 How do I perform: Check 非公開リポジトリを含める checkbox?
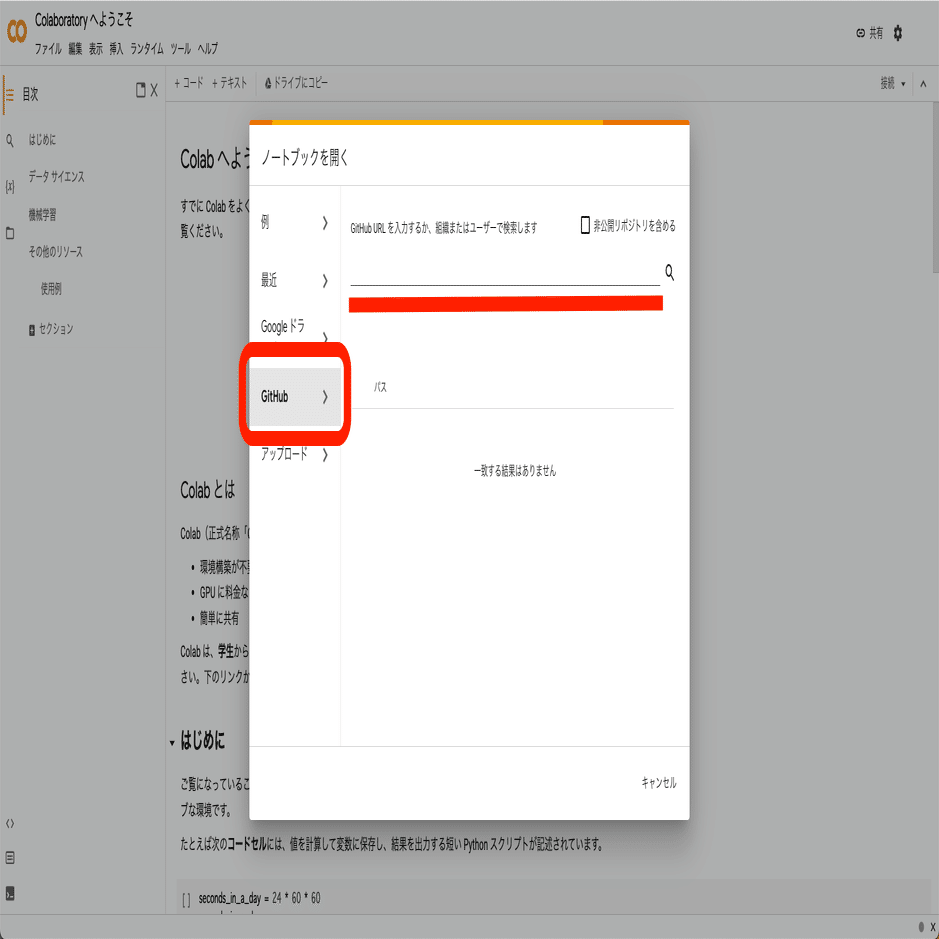pyautogui.click(x=585, y=225)
